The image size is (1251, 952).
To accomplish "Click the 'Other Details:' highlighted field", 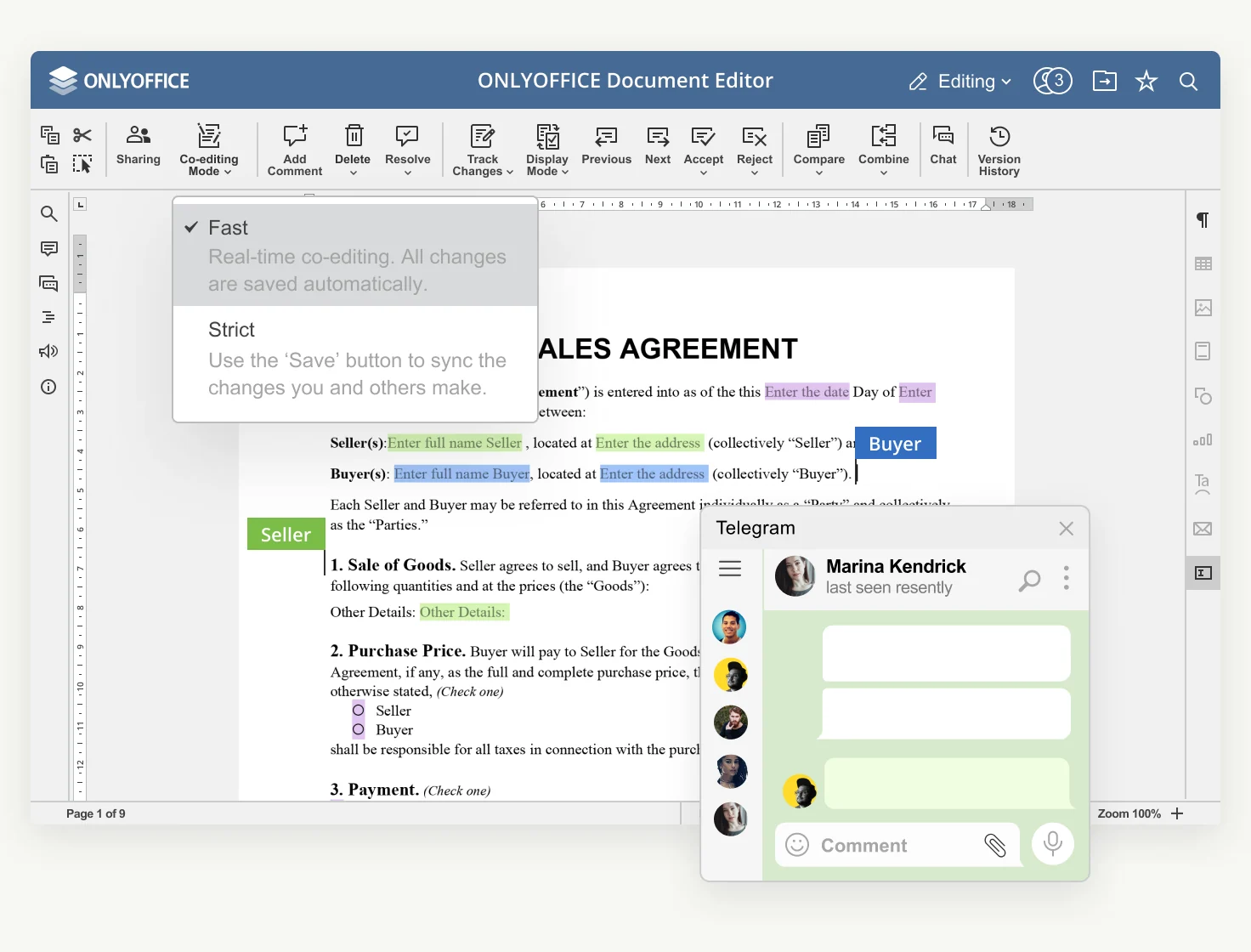I will click(x=463, y=612).
